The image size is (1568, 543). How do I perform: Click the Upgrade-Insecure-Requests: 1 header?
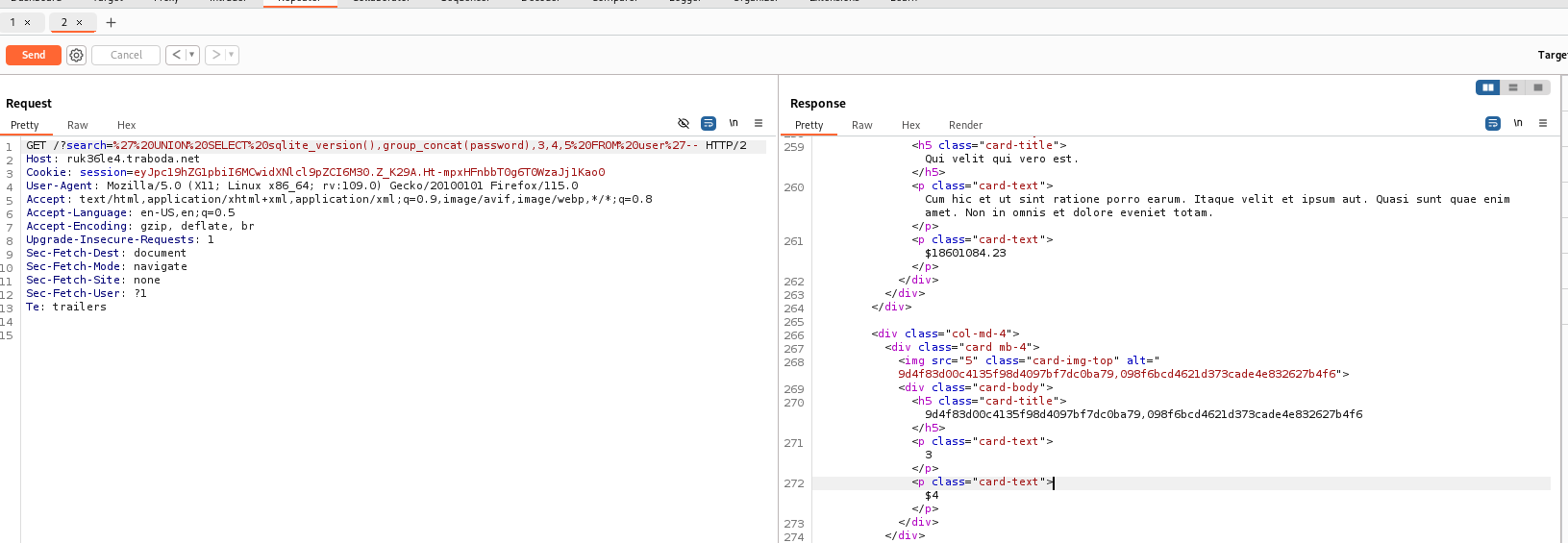120,239
